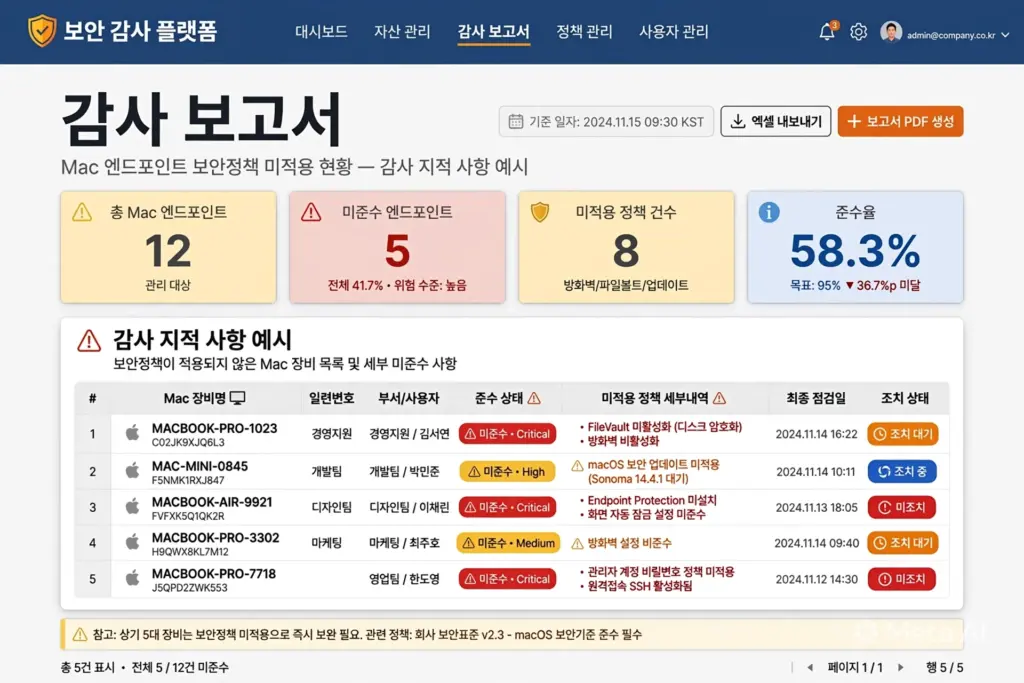Click 미조치 status for MACBOOK-PRO-7718

pos(901,579)
